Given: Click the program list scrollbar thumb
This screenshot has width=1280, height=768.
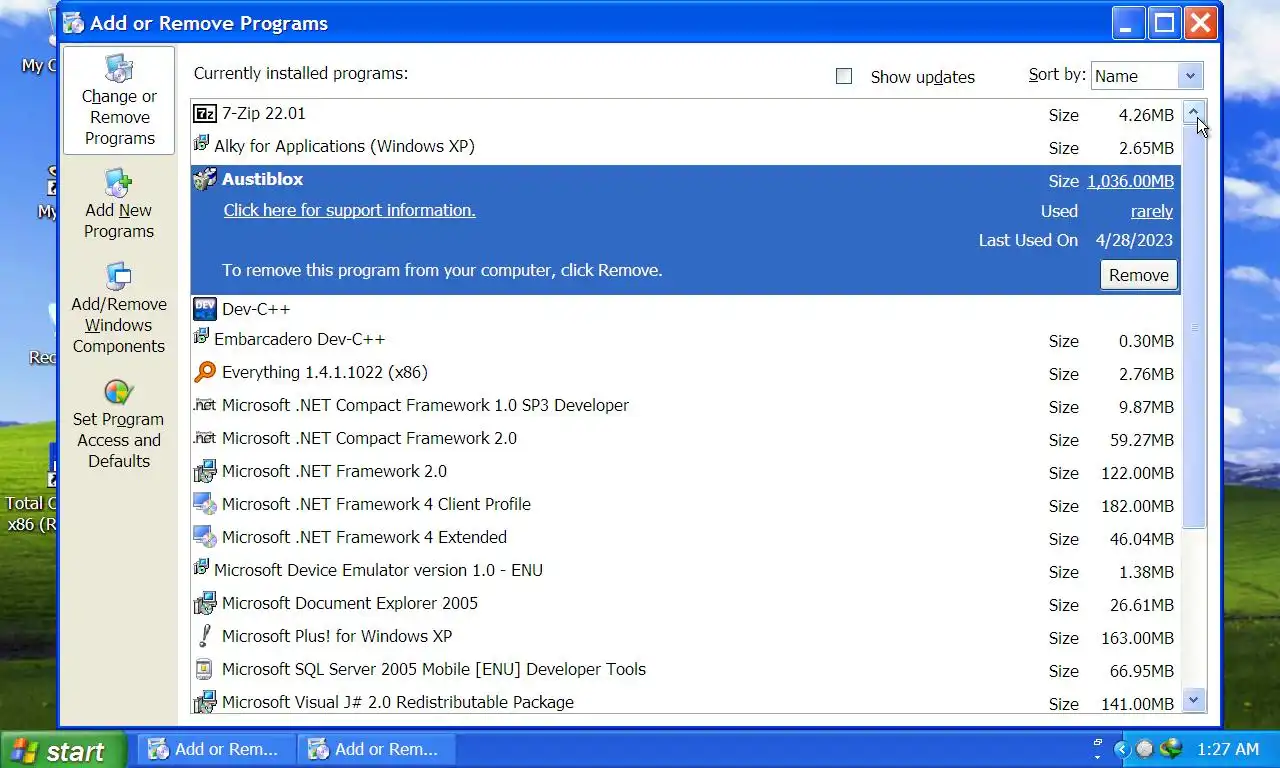Looking at the screenshot, I should [x=1194, y=326].
